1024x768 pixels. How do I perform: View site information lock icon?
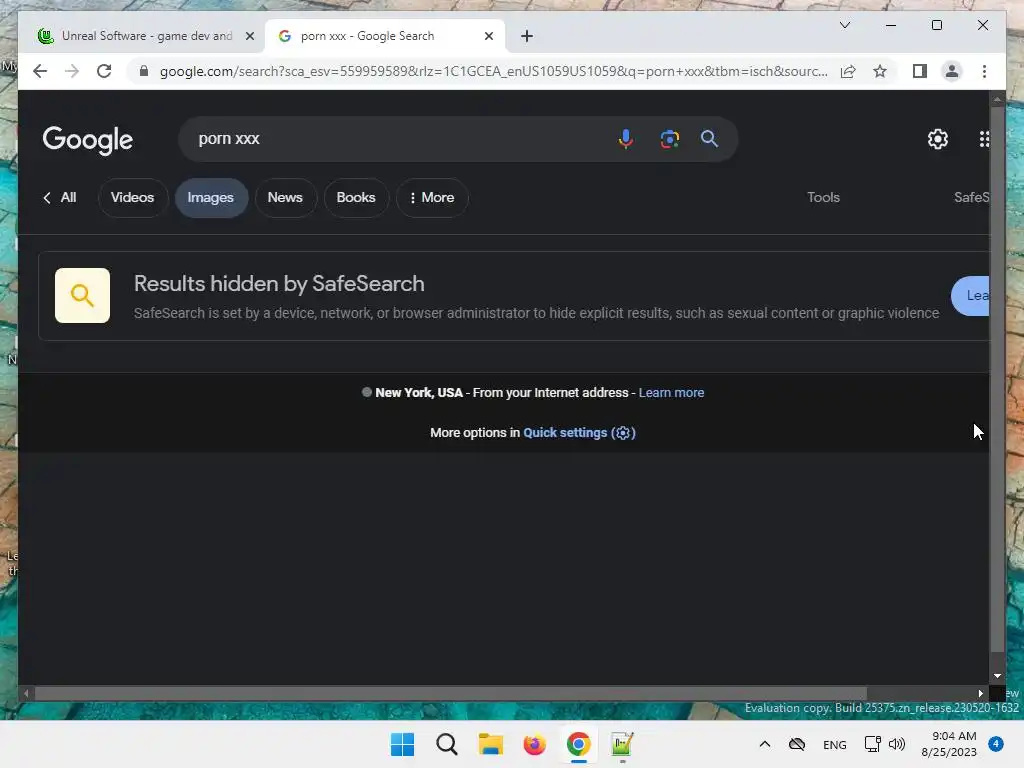point(144,71)
